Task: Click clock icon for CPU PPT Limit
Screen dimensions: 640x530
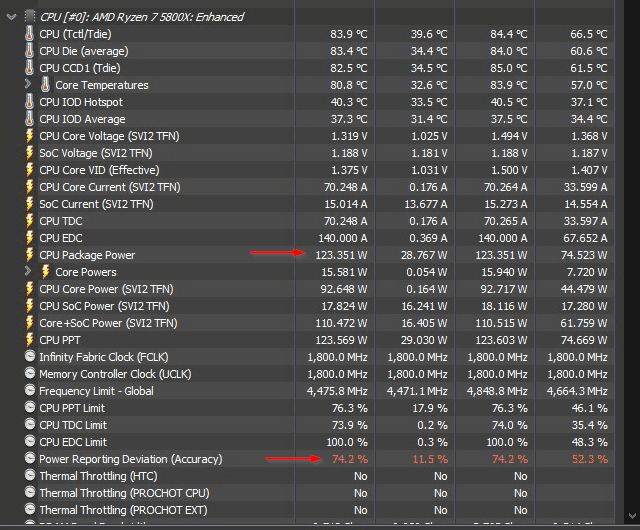Action: point(30,407)
